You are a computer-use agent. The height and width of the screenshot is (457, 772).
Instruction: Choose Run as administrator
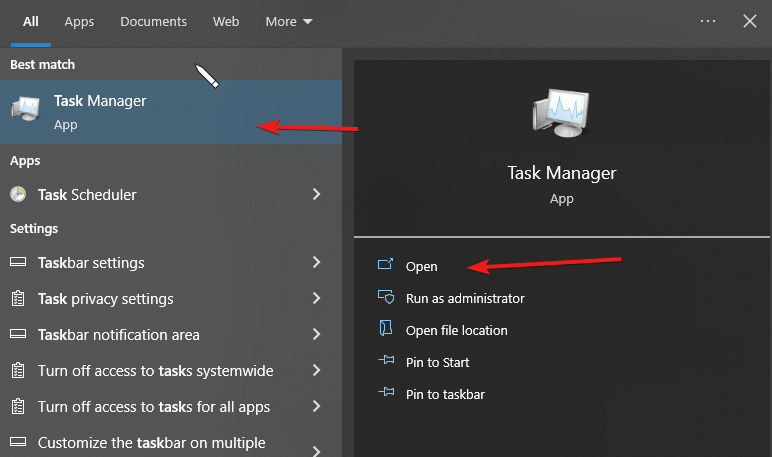(464, 298)
